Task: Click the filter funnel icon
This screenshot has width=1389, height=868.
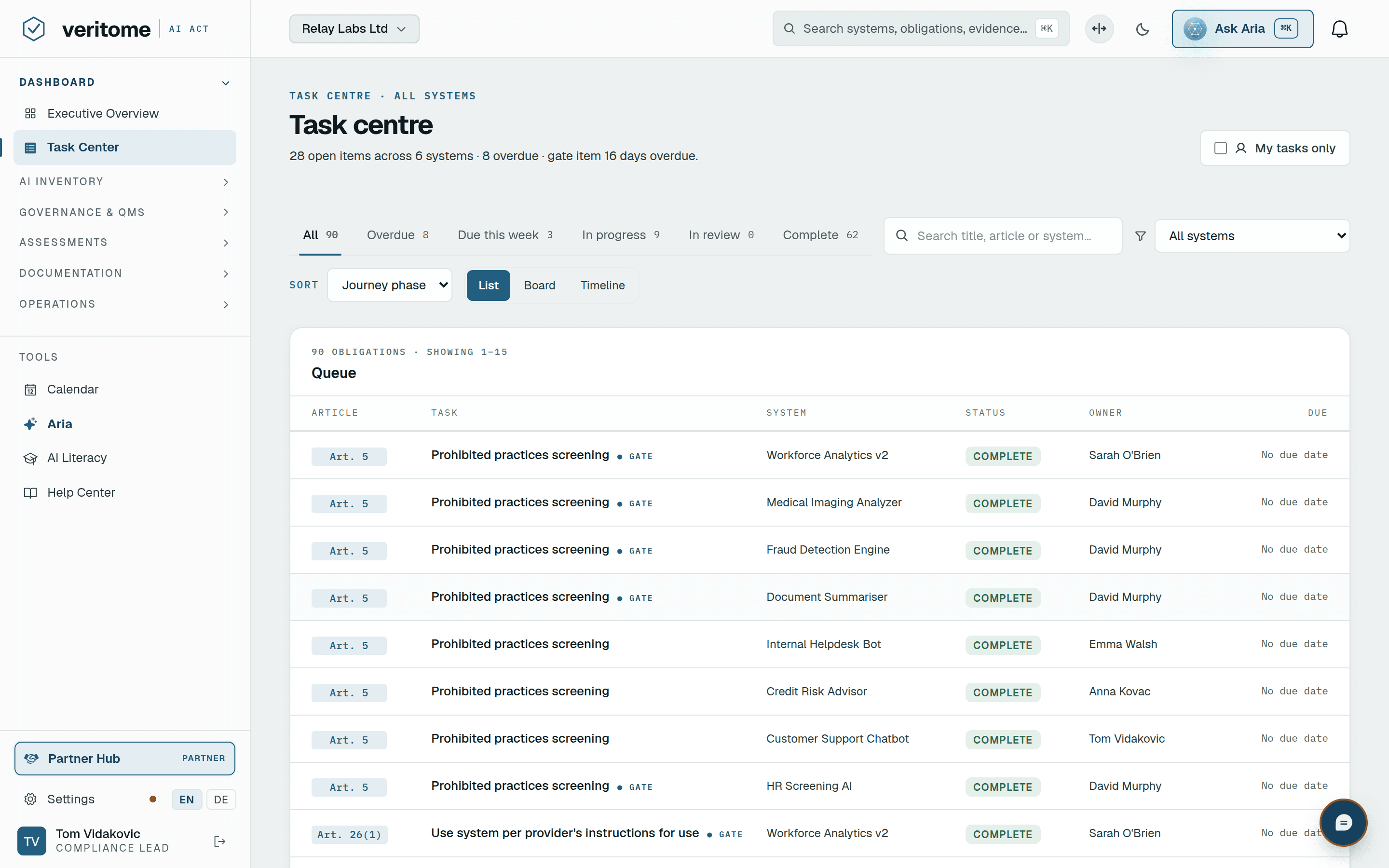Action: pos(1141,236)
